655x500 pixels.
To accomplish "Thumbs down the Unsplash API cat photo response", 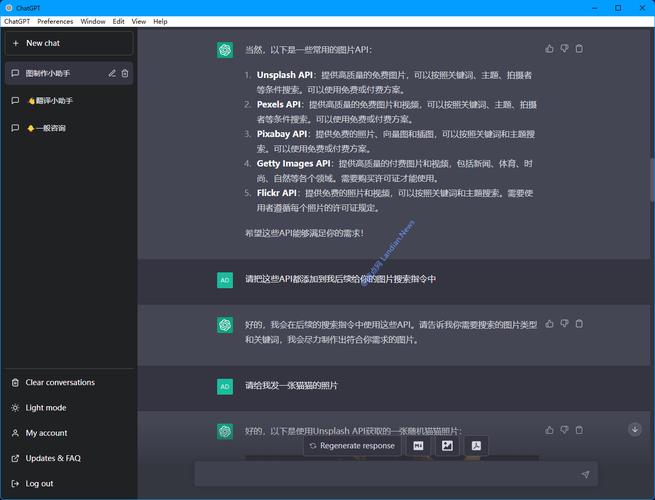I will point(564,430).
